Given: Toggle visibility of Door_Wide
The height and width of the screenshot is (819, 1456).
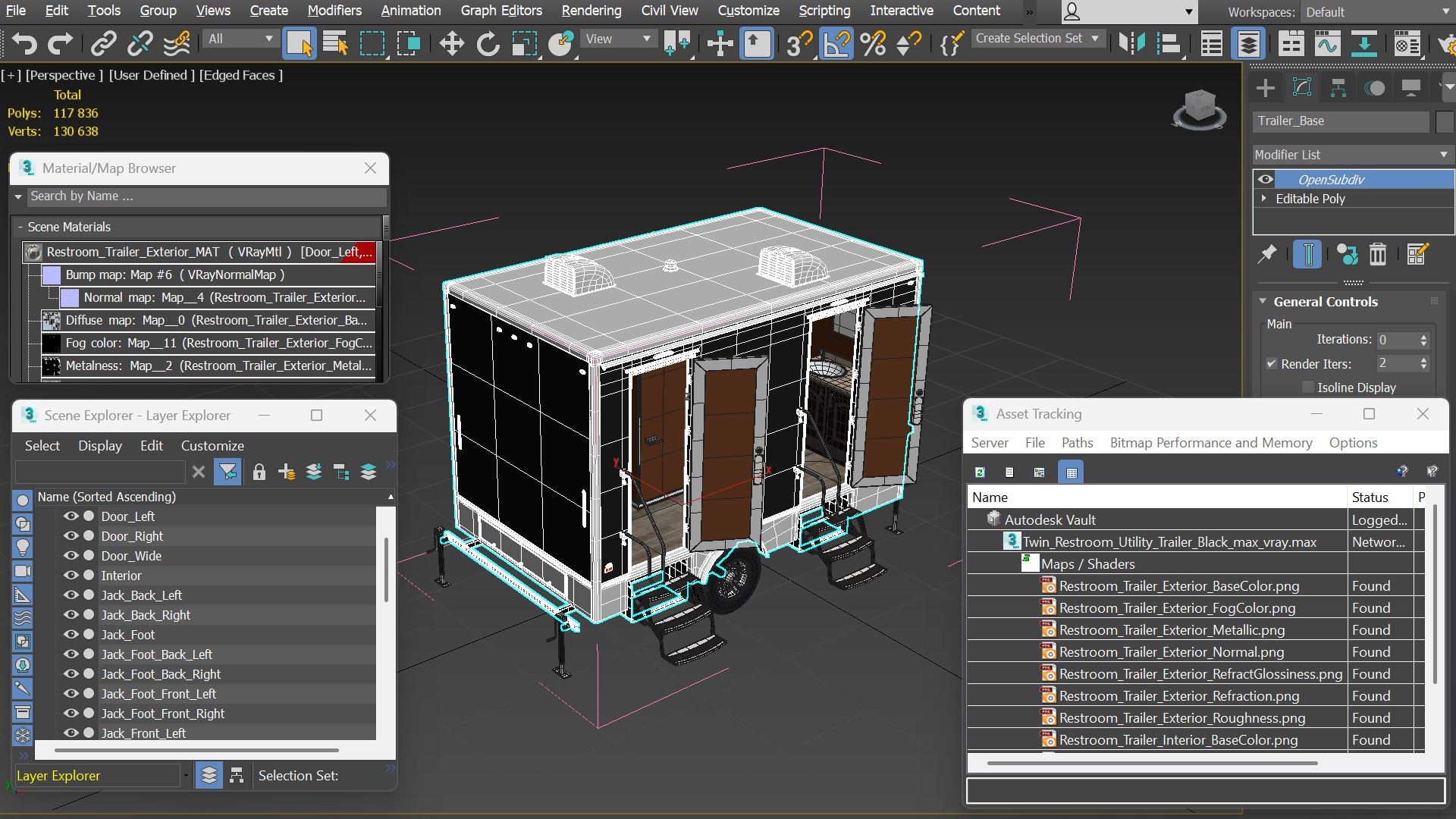Looking at the screenshot, I should click(x=71, y=555).
